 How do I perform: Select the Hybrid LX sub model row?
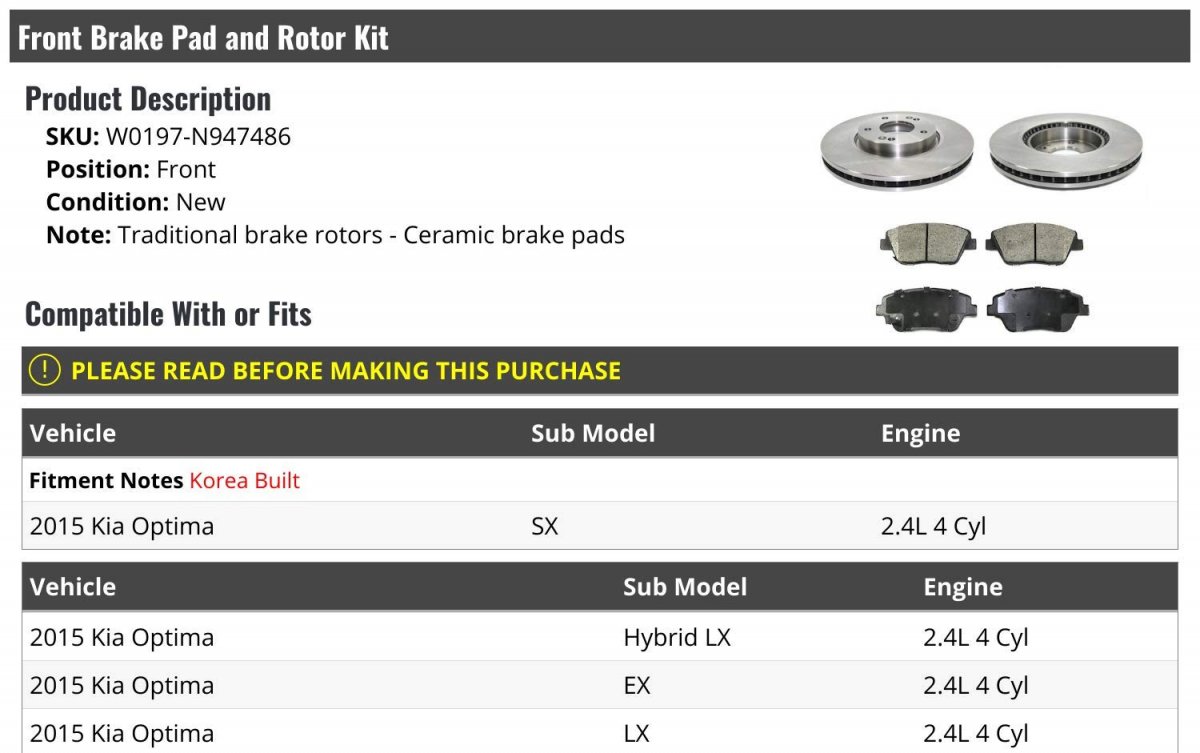600,637
